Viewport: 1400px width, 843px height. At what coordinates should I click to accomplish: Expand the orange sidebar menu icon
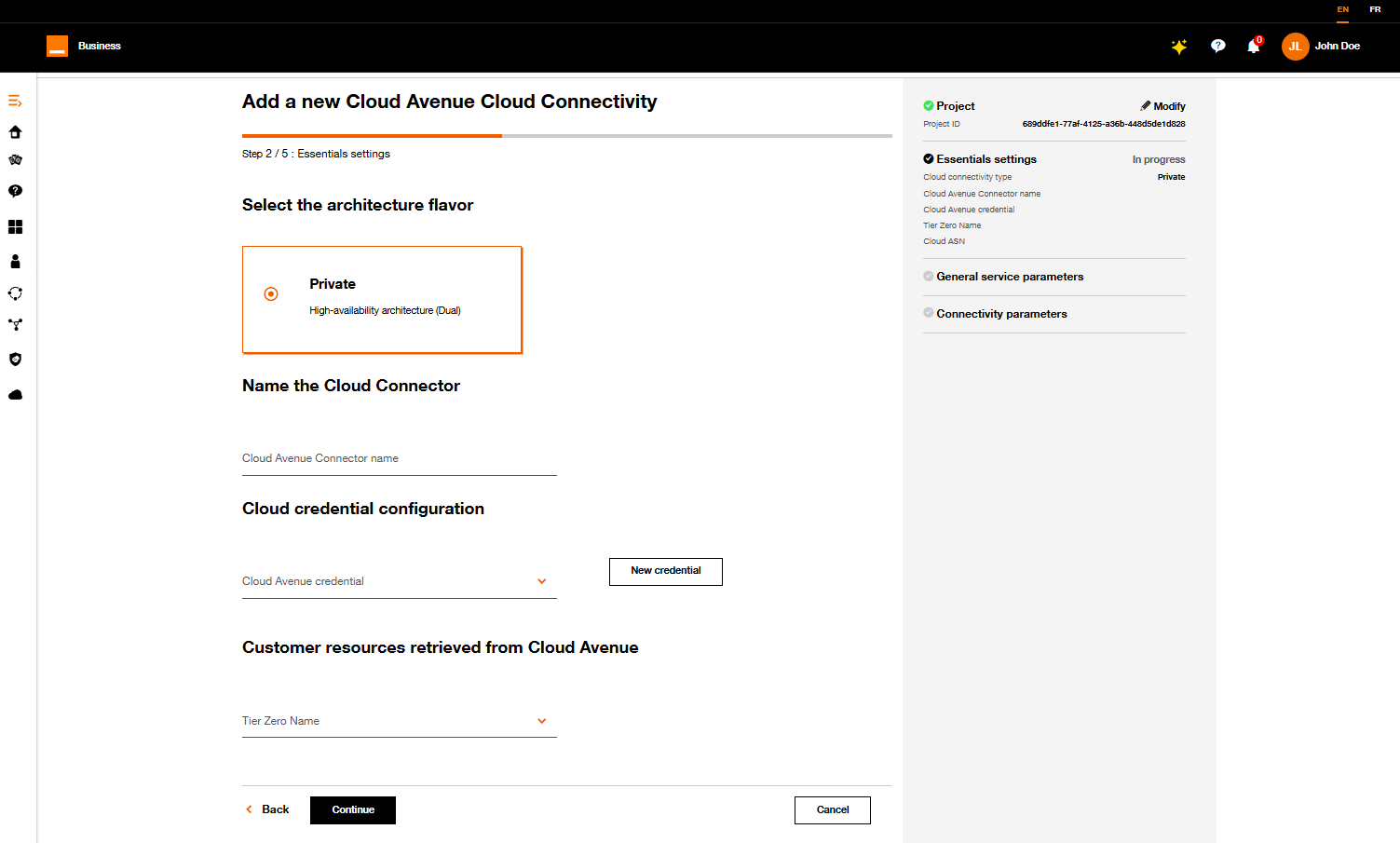click(15, 101)
